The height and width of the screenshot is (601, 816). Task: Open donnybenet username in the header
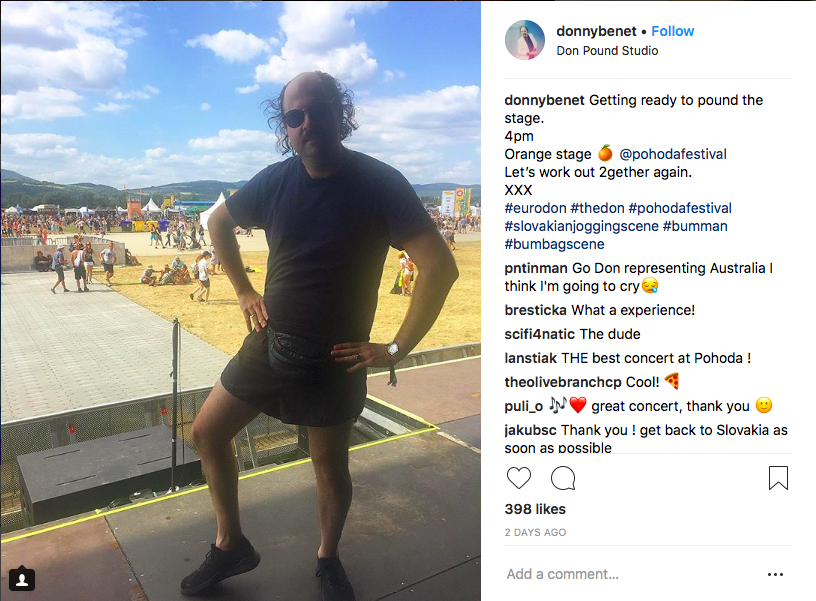click(x=596, y=31)
